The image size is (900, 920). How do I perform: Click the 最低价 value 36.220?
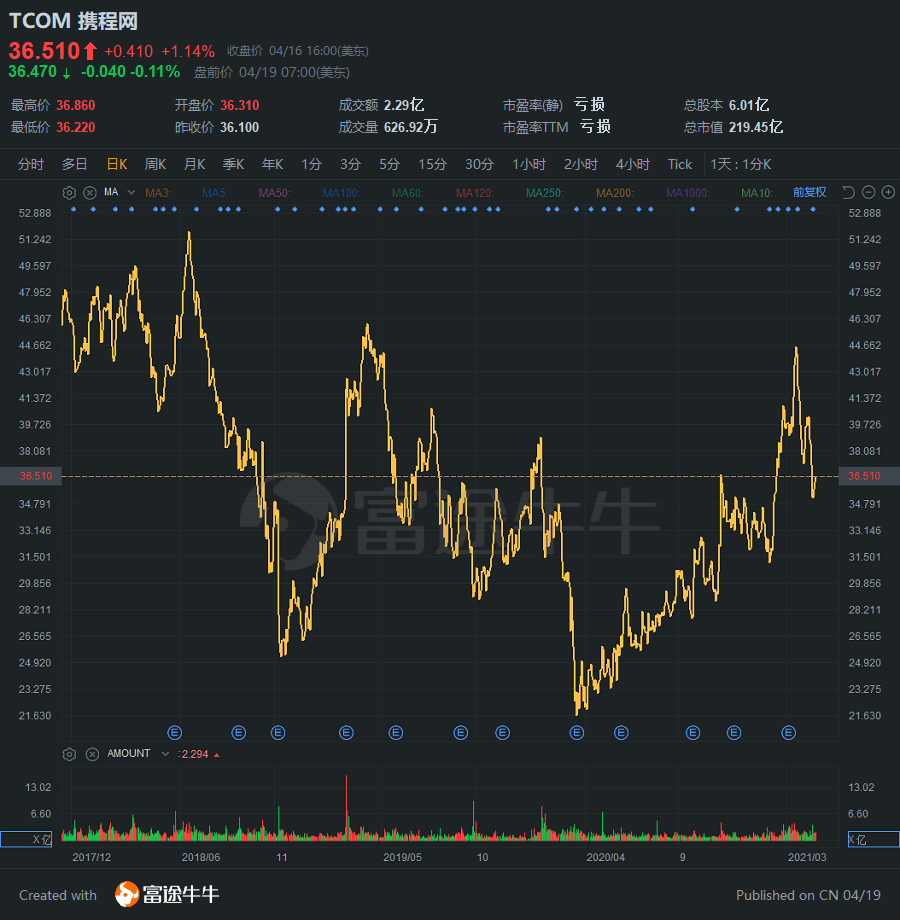pyautogui.click(x=76, y=127)
